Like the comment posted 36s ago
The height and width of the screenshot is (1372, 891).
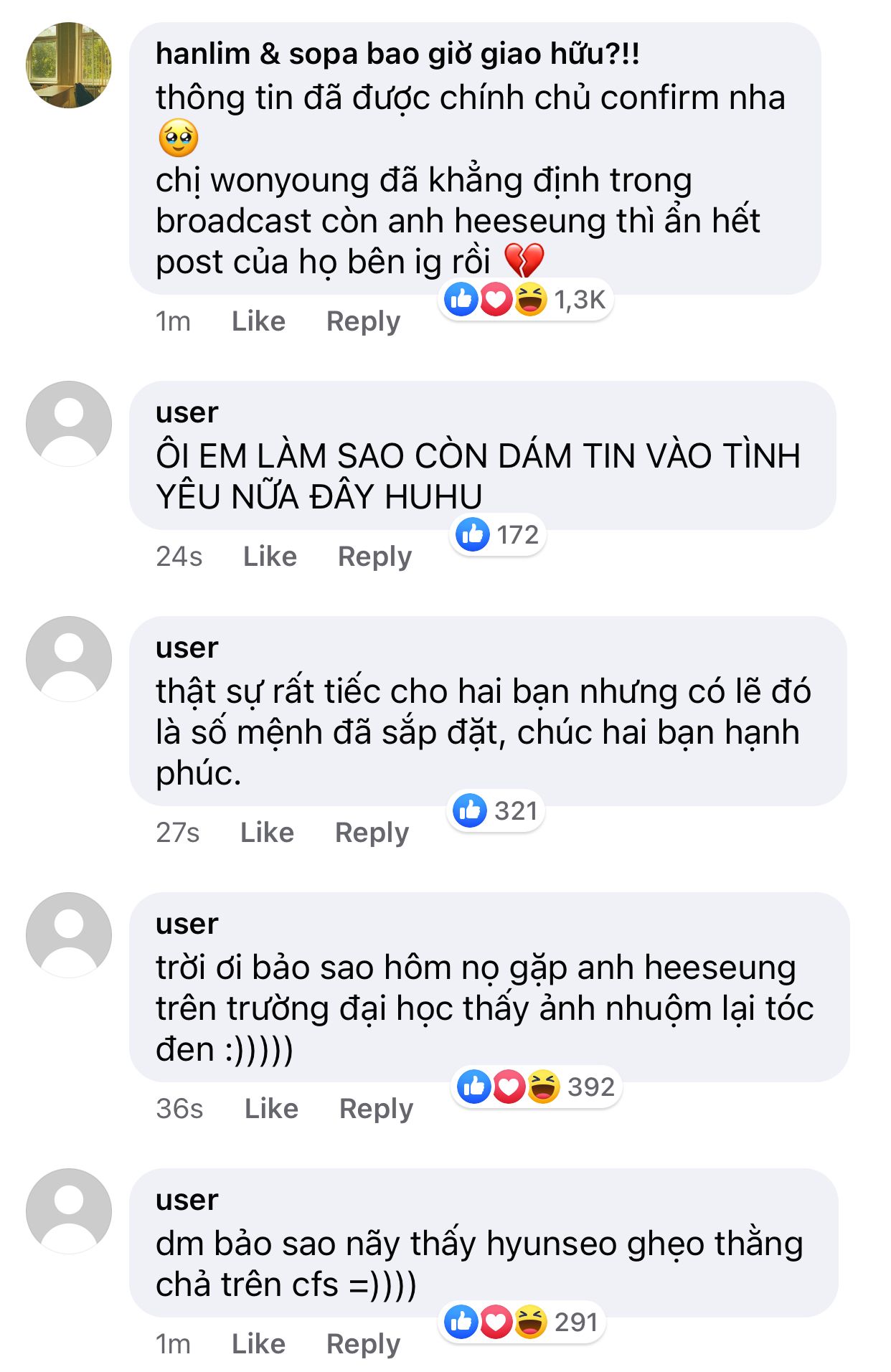[271, 1108]
